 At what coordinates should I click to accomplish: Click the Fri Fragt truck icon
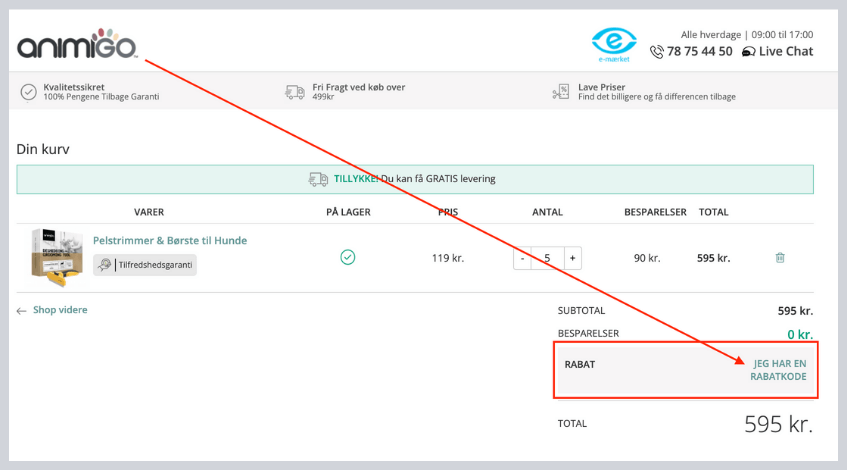[x=295, y=92]
